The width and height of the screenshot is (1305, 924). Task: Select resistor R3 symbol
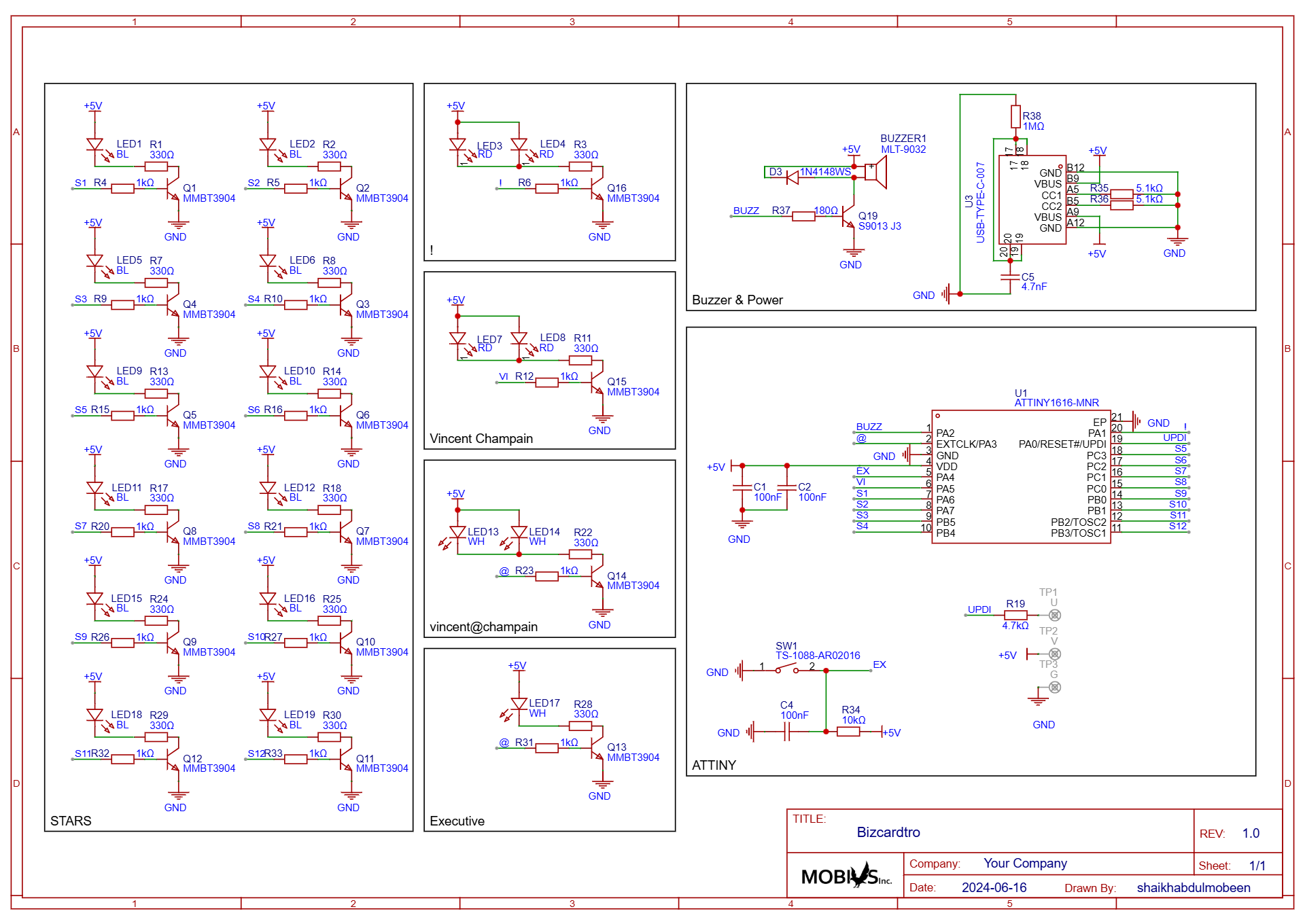coord(580,166)
